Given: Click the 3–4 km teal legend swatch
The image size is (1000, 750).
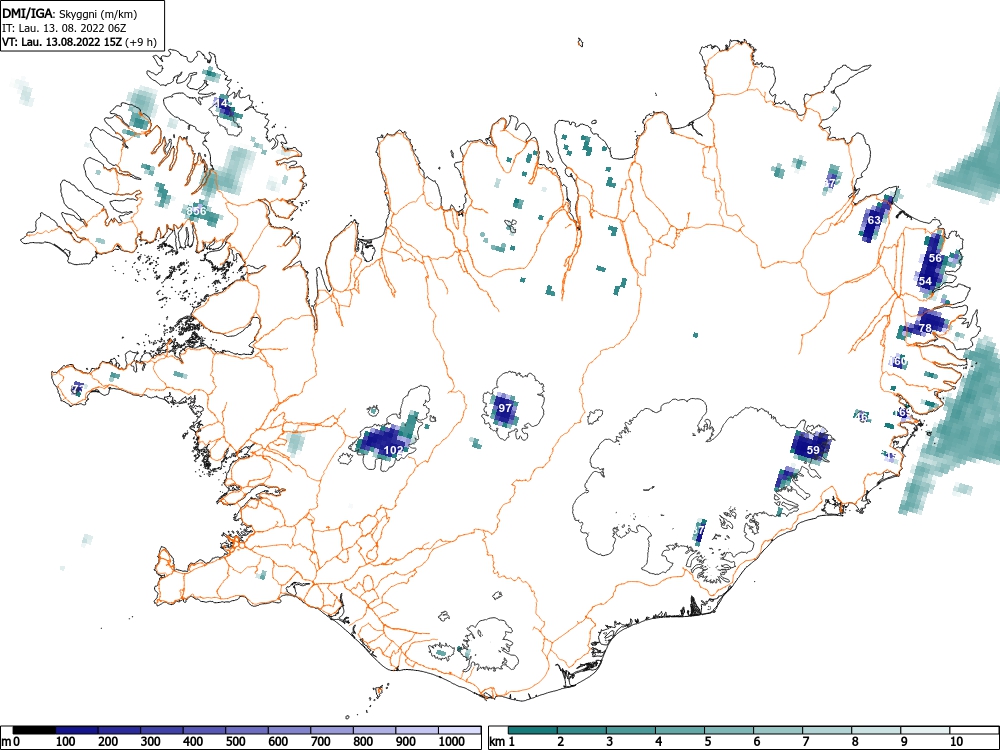Looking at the screenshot, I should coord(631,730).
